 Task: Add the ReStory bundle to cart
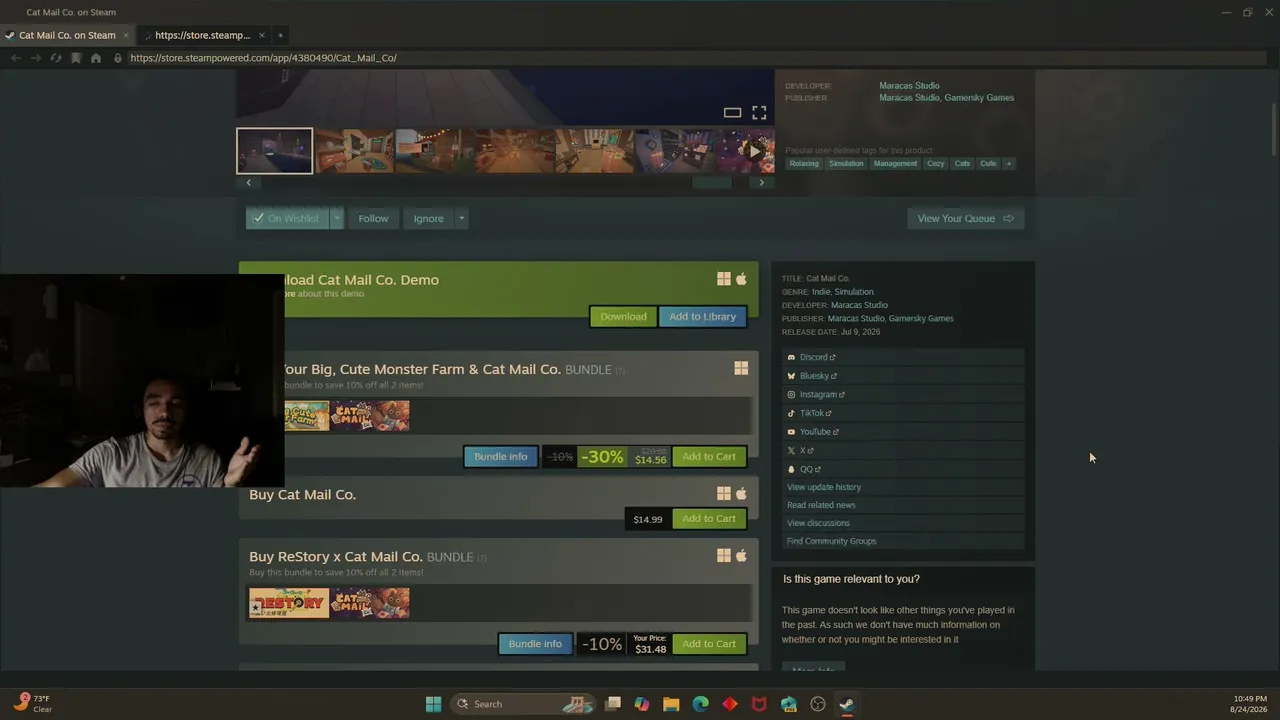[x=709, y=644]
